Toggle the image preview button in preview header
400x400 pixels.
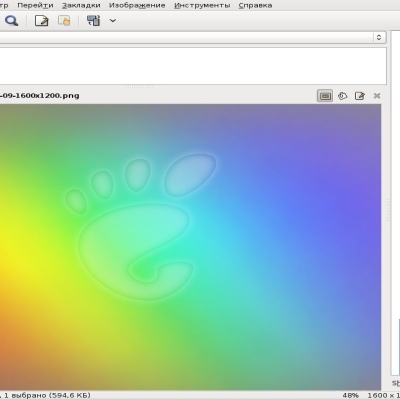click(325, 96)
